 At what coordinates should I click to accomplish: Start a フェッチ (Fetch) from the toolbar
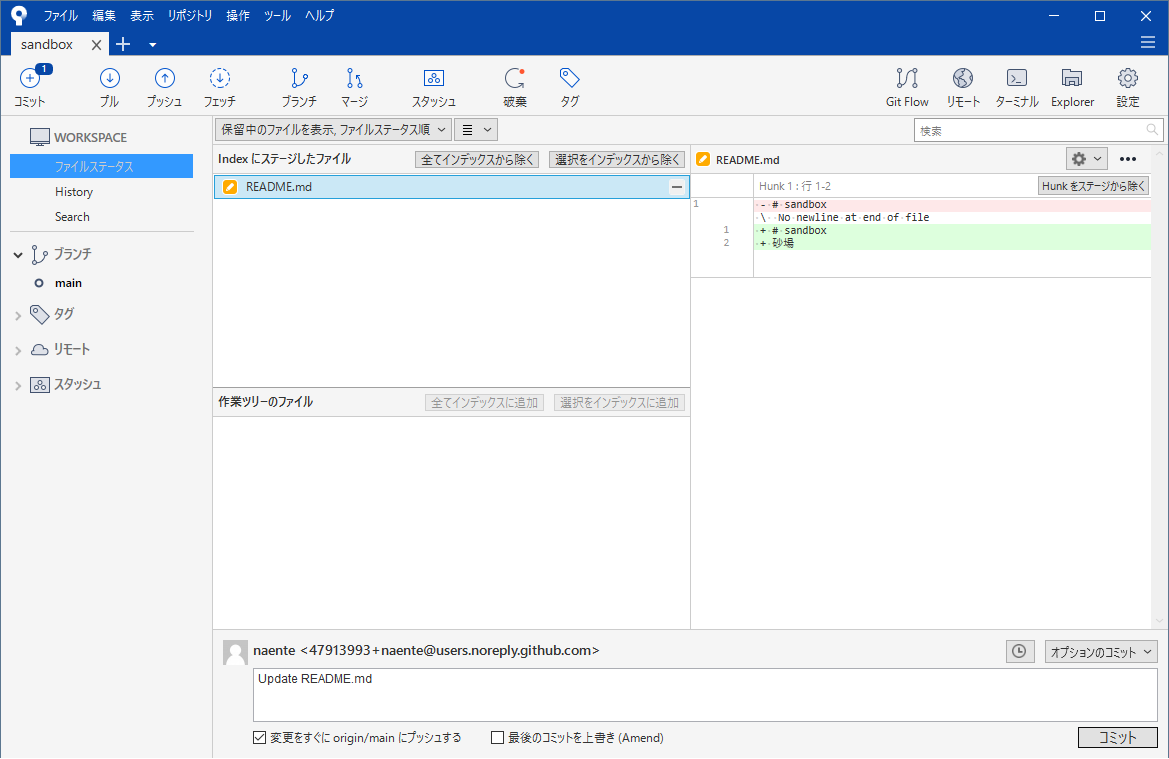219,86
